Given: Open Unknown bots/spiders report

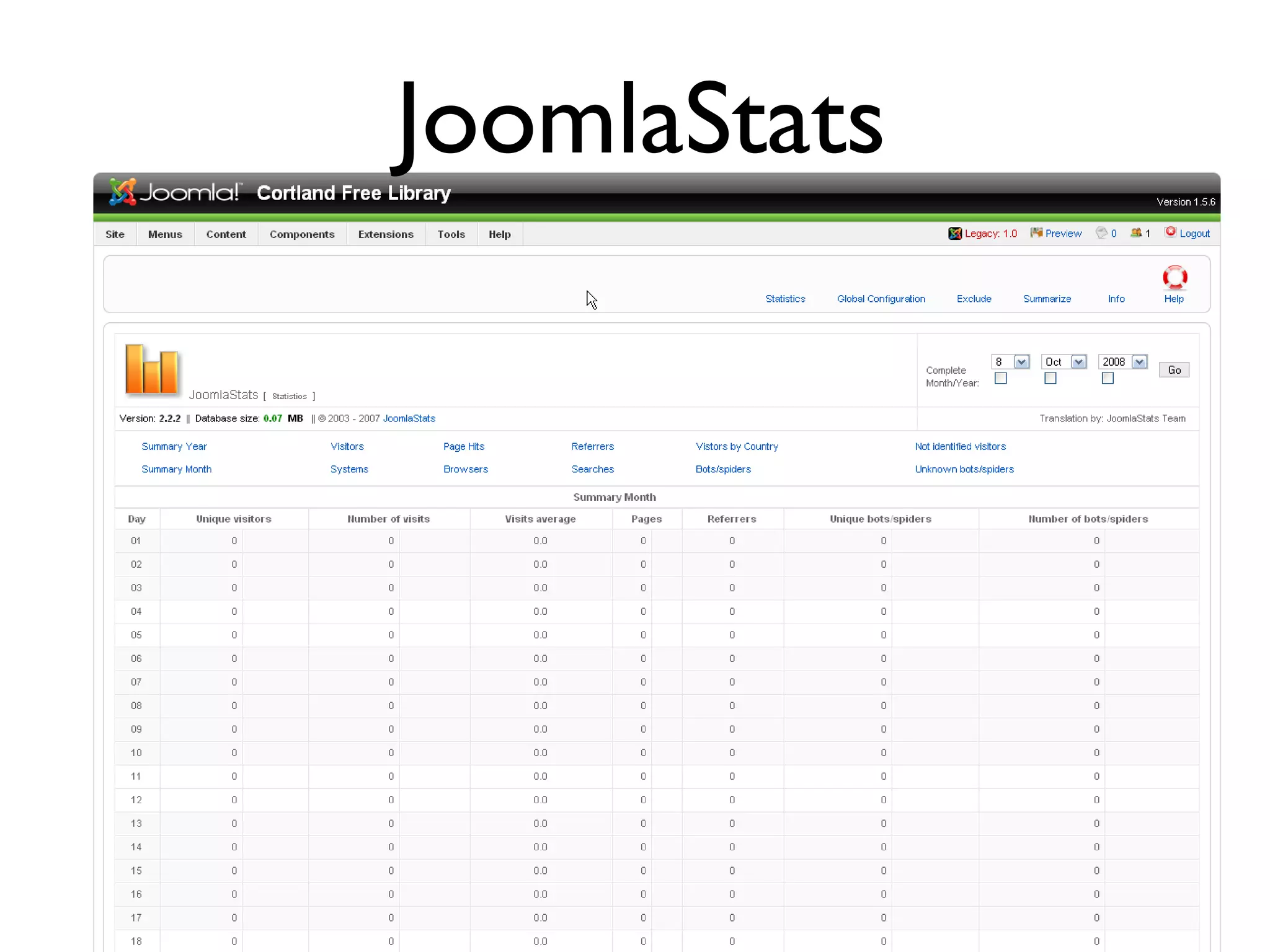Looking at the screenshot, I should coord(964,469).
